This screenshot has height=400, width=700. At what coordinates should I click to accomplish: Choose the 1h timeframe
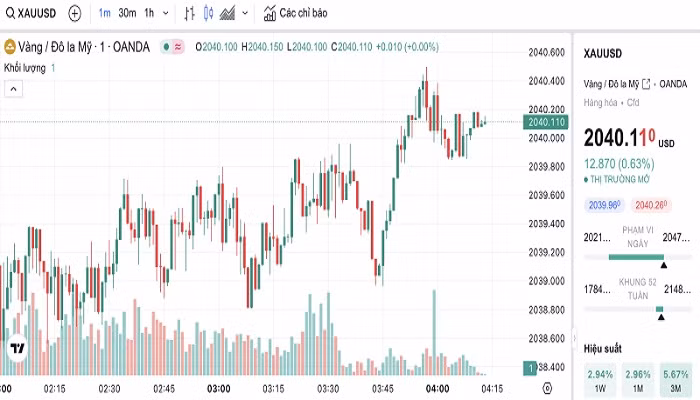tap(149, 13)
